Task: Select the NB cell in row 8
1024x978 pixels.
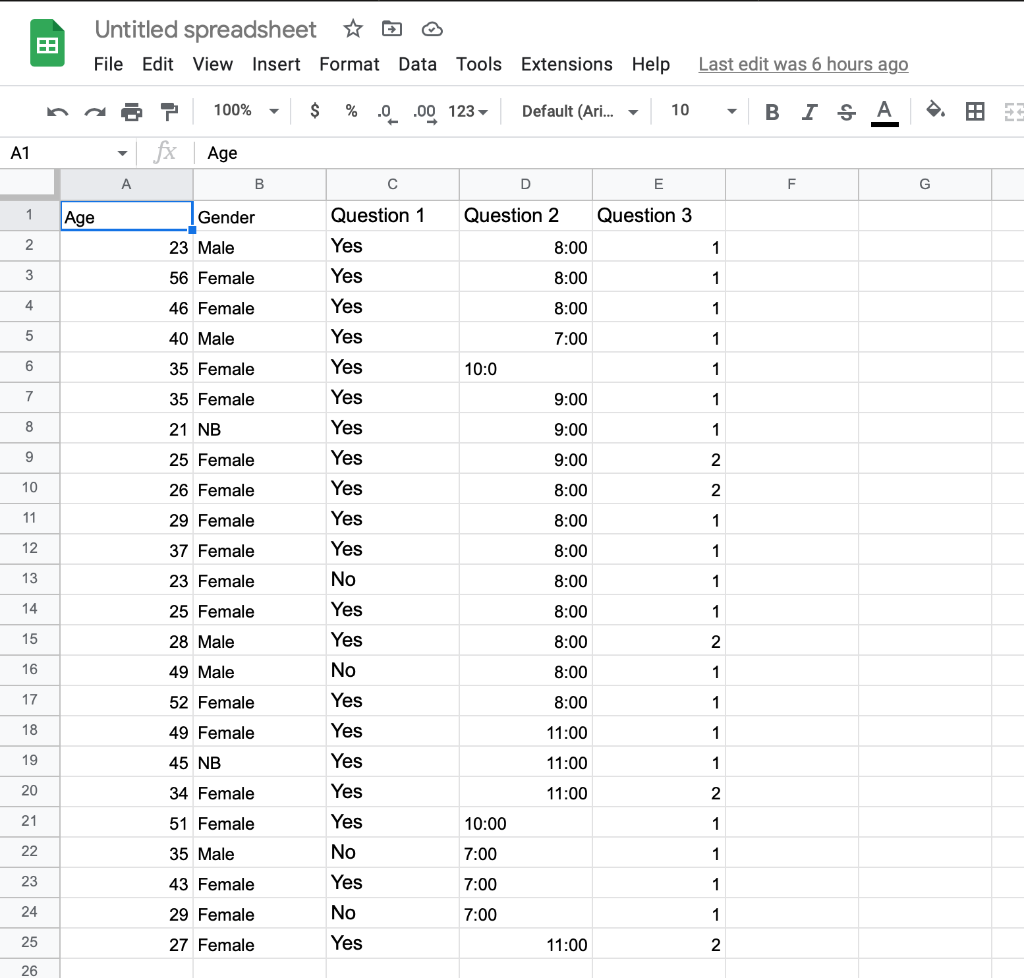Action: point(259,428)
